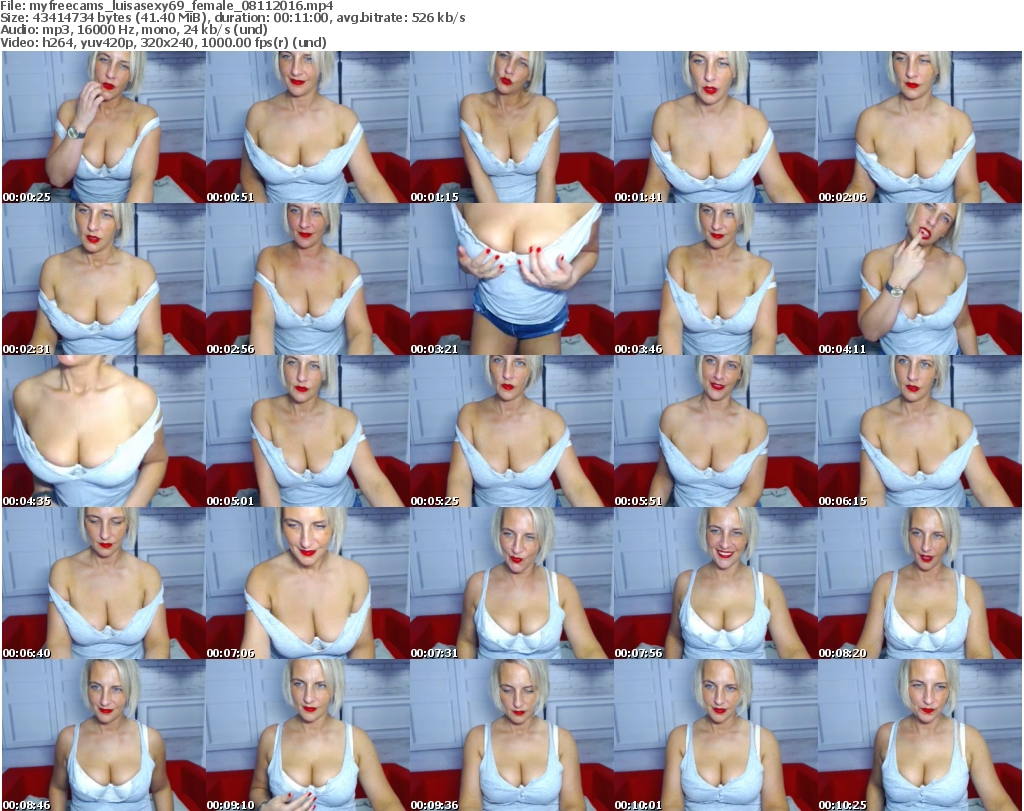Select the thumbnail stamped 00:05:01
1024x811 pixels.
[x=308, y=432]
